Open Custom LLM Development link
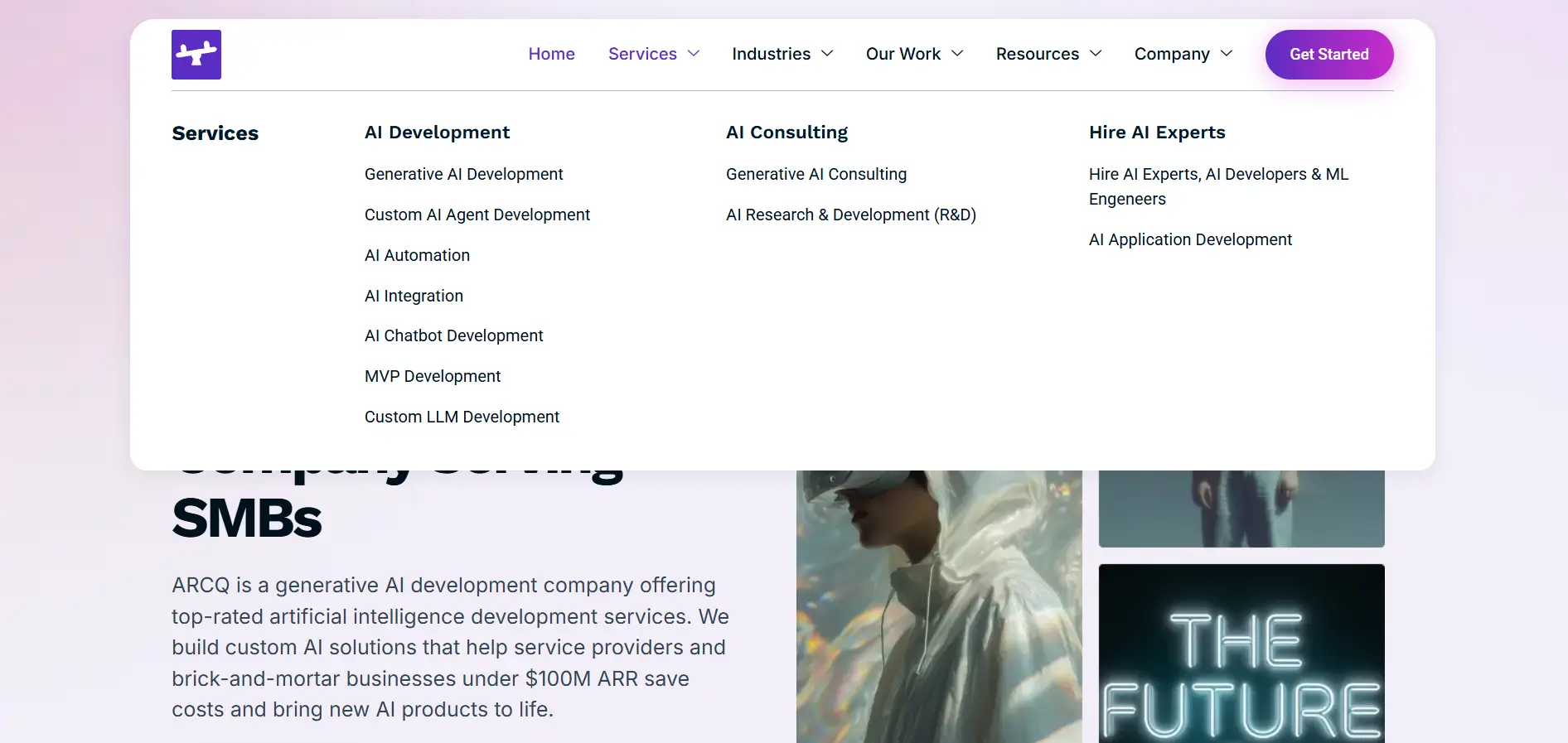The width and height of the screenshot is (1568, 743). tap(462, 417)
